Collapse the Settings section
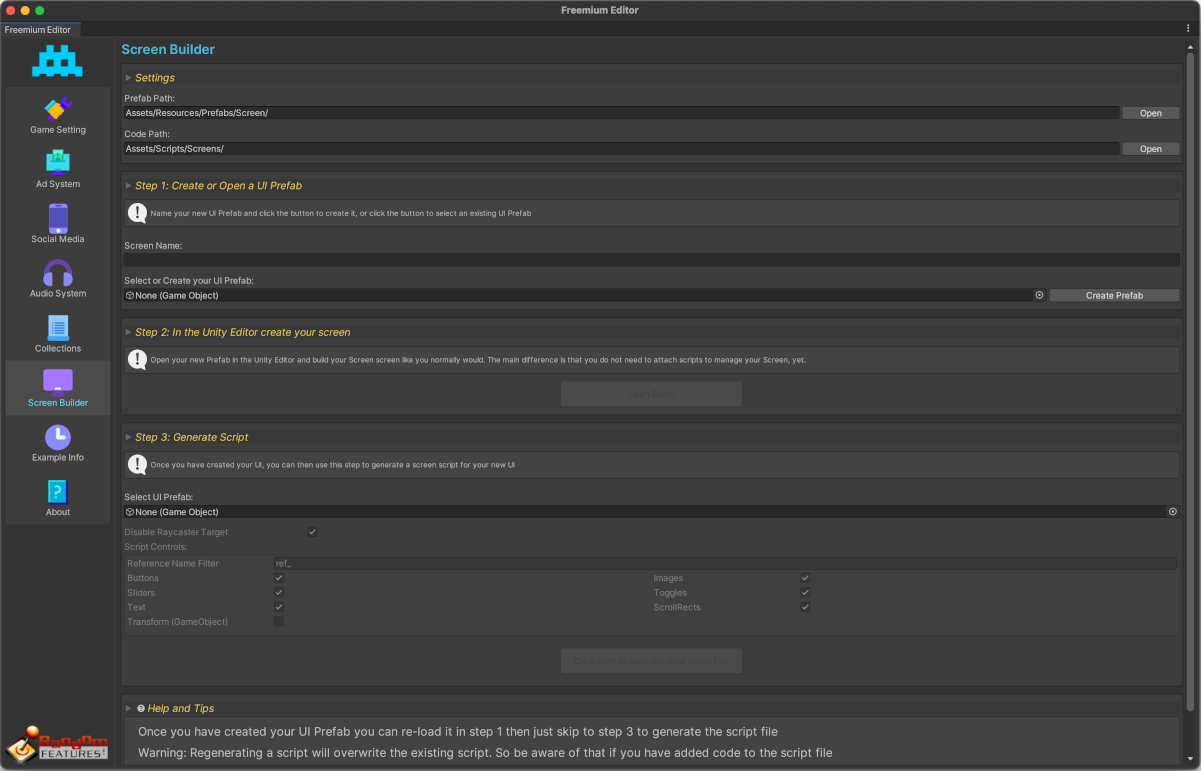Viewport: 1201px width, 771px height. pyautogui.click(x=129, y=78)
